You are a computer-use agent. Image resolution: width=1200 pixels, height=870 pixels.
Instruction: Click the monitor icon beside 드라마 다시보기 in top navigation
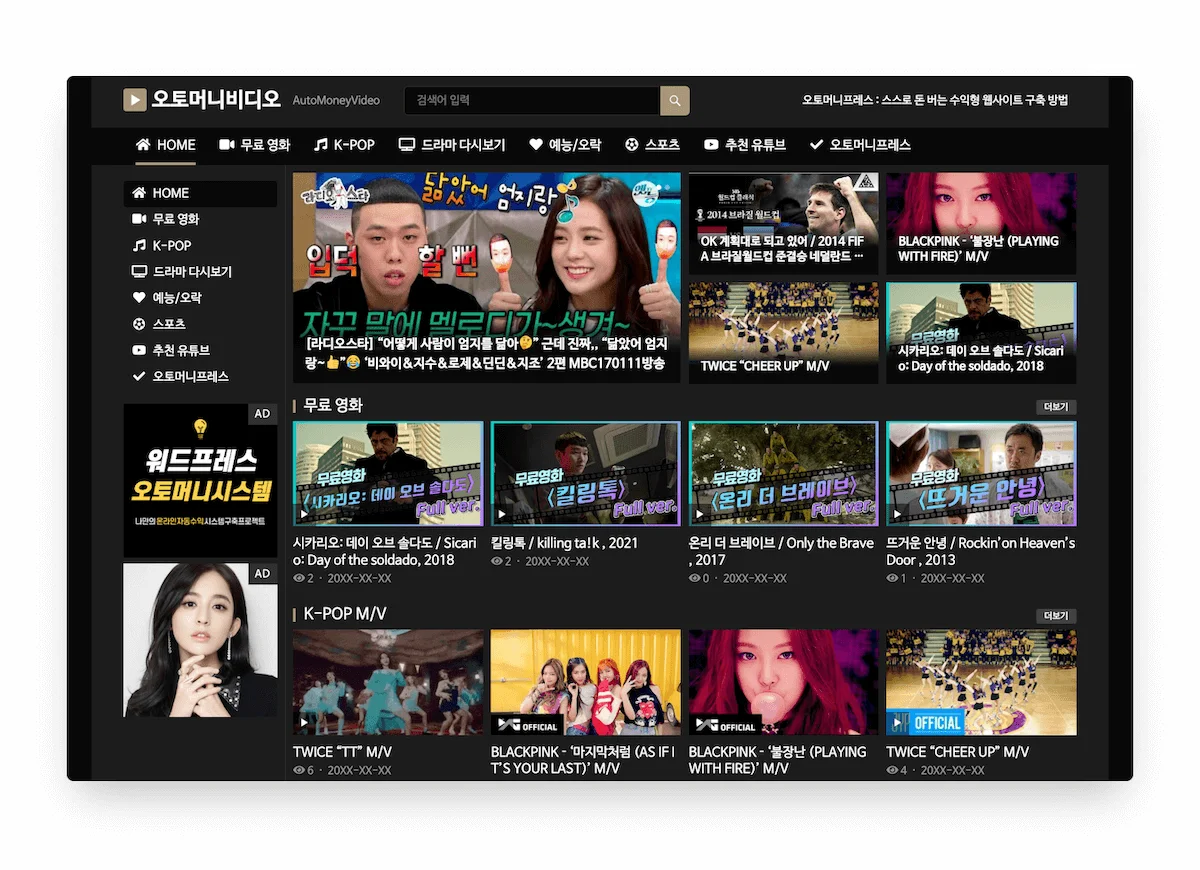pos(406,145)
